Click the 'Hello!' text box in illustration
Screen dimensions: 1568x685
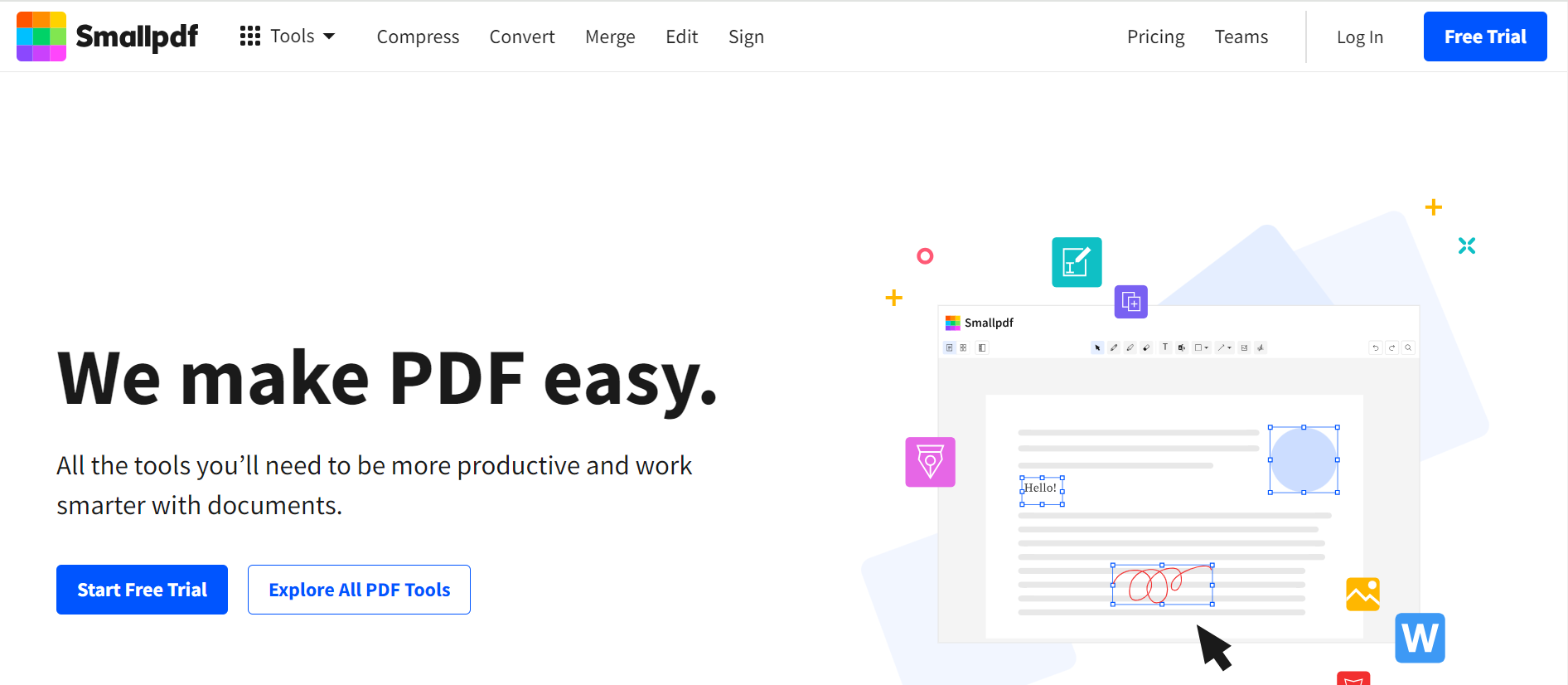(x=1041, y=489)
